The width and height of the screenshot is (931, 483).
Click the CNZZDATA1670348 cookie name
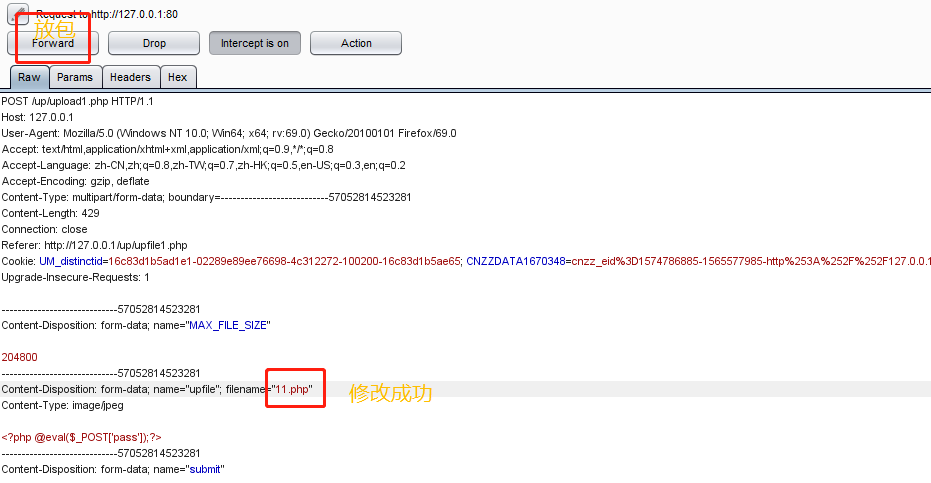tap(516, 261)
